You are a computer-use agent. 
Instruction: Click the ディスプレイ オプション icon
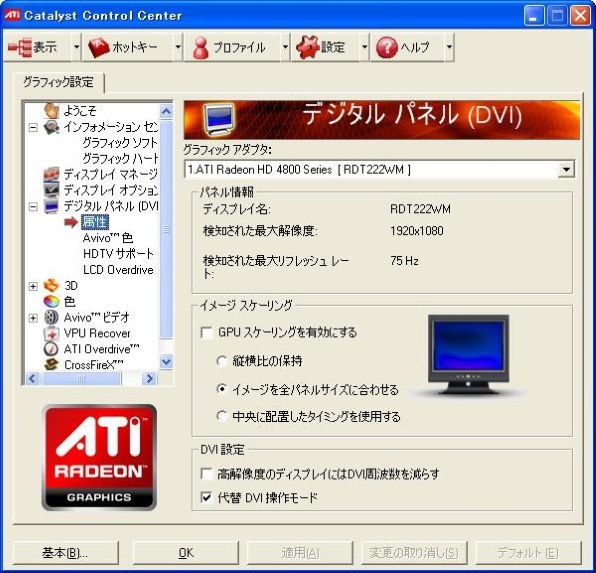pyautogui.click(x=51, y=190)
